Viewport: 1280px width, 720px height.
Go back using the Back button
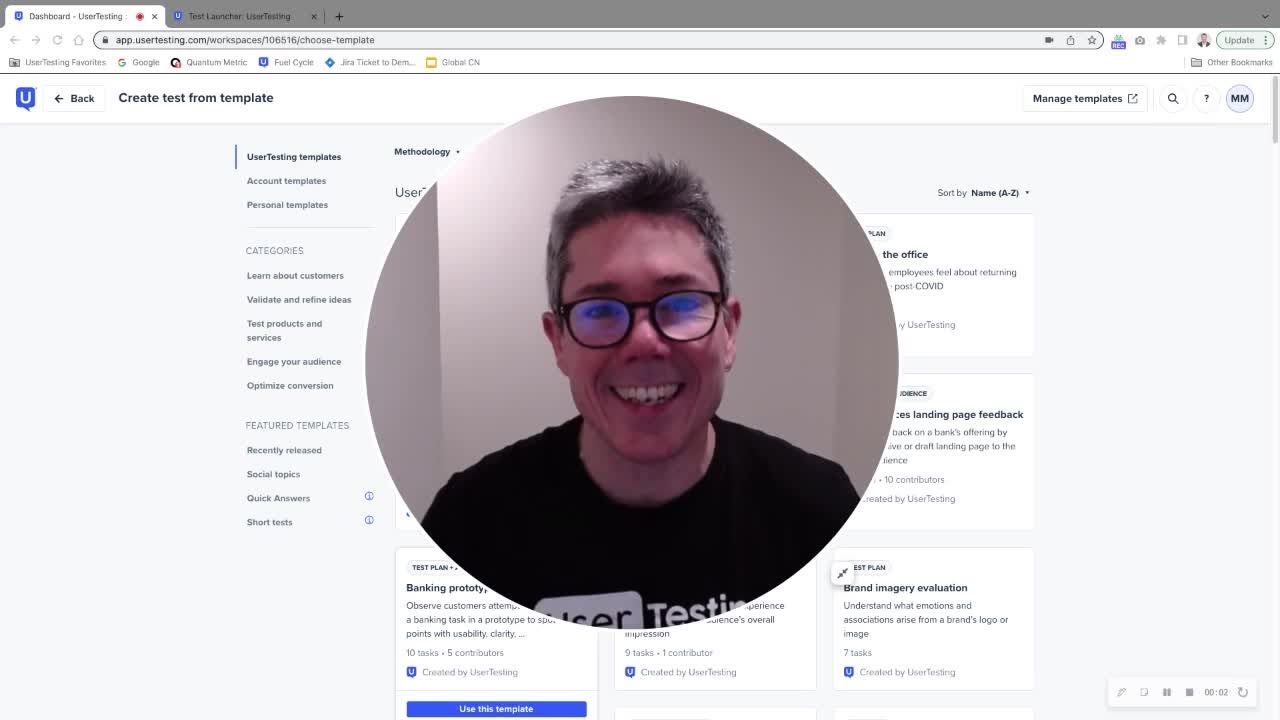click(74, 98)
